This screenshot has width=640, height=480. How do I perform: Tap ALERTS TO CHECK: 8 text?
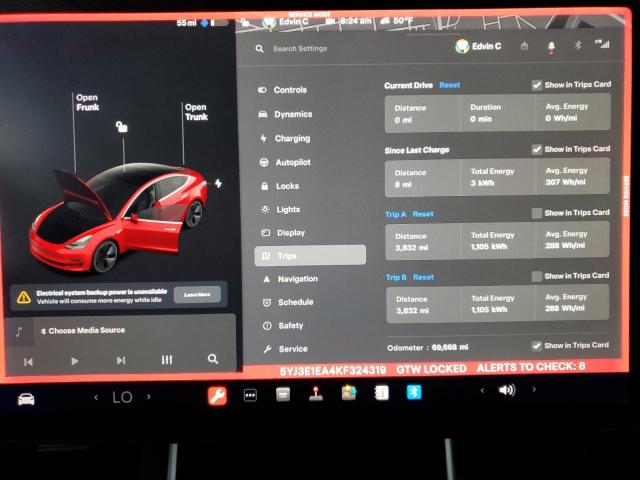(x=531, y=367)
